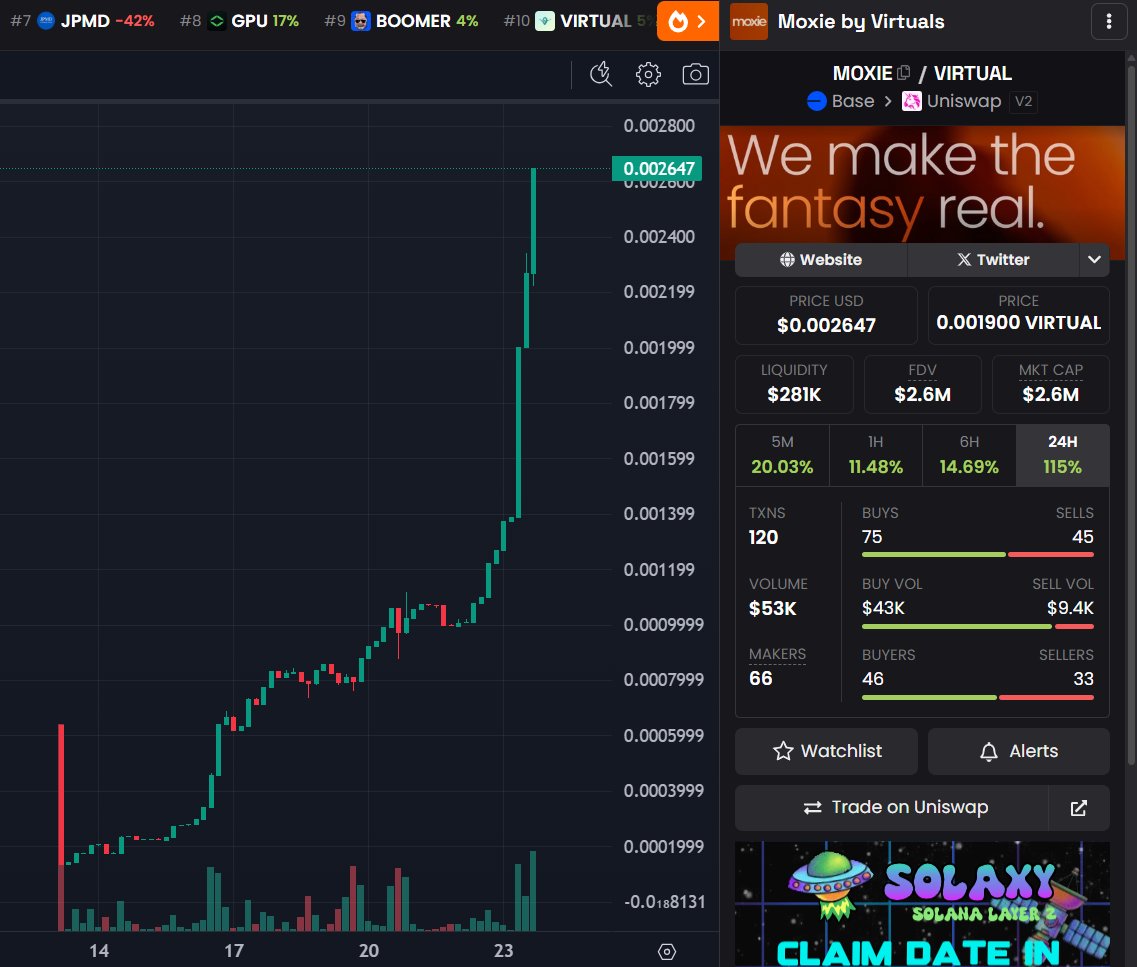
Task: Select the 1H timeframe tab
Action: pos(875,455)
